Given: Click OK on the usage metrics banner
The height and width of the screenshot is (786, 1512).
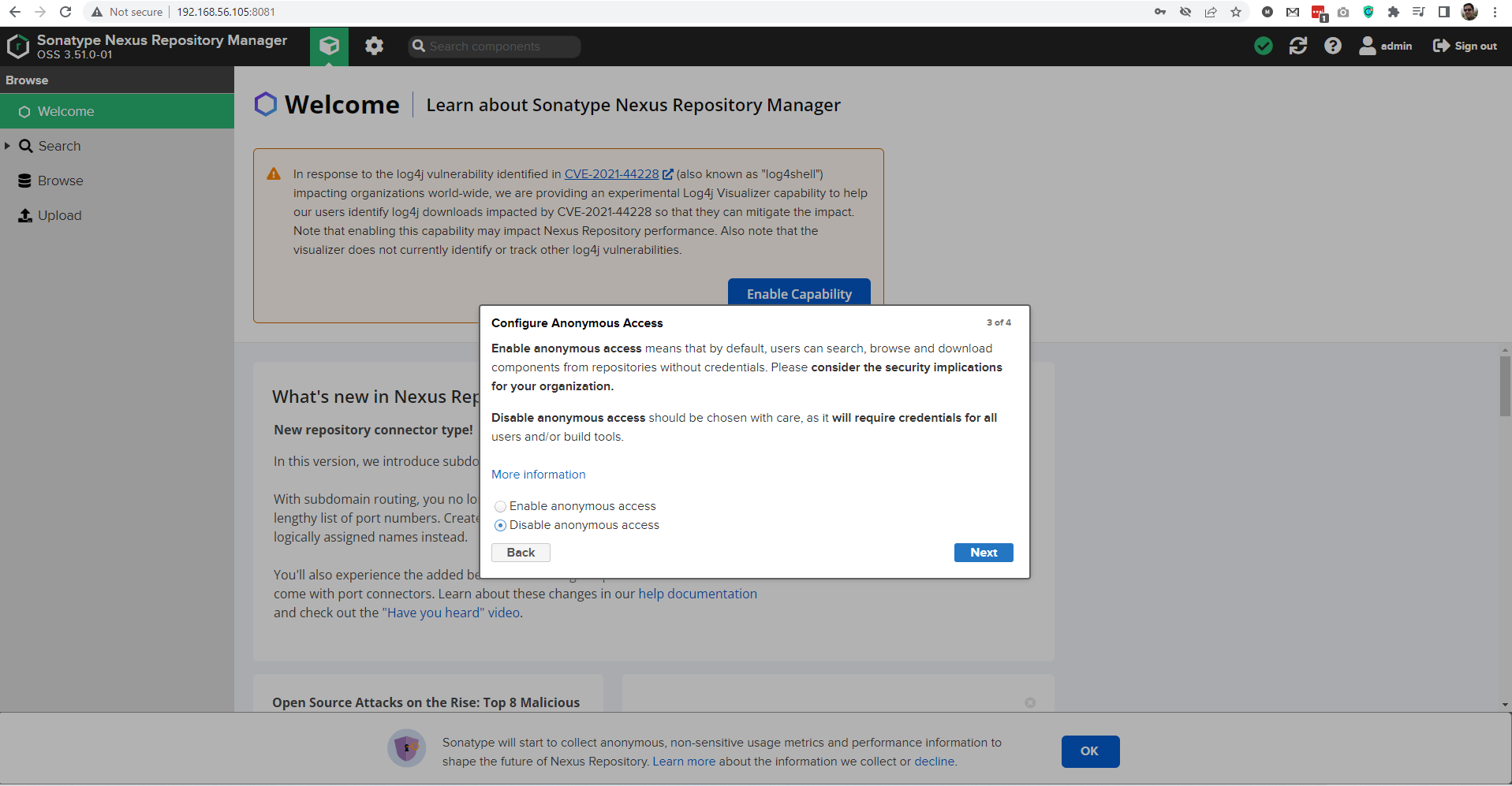Looking at the screenshot, I should 1090,751.
